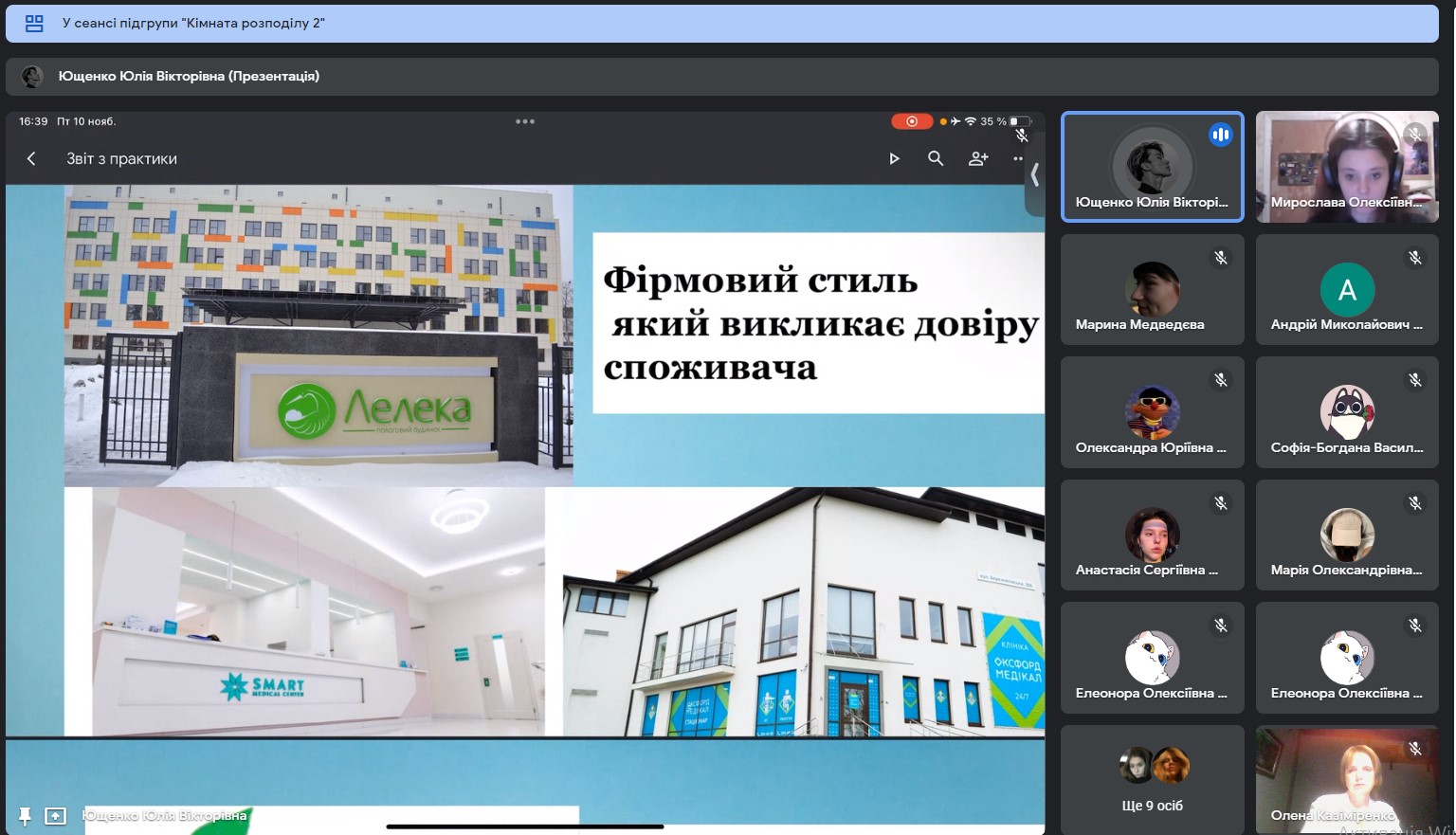Image resolution: width=1456 pixels, height=835 pixels.
Task: Click the red screen recording indicator
Action: pyautogui.click(x=911, y=121)
